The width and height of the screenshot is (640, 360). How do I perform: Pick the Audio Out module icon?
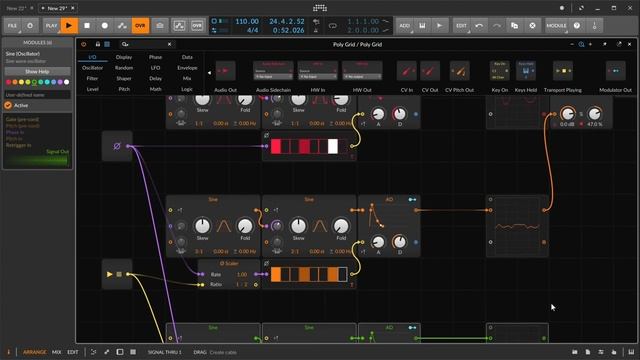[x=225, y=71]
